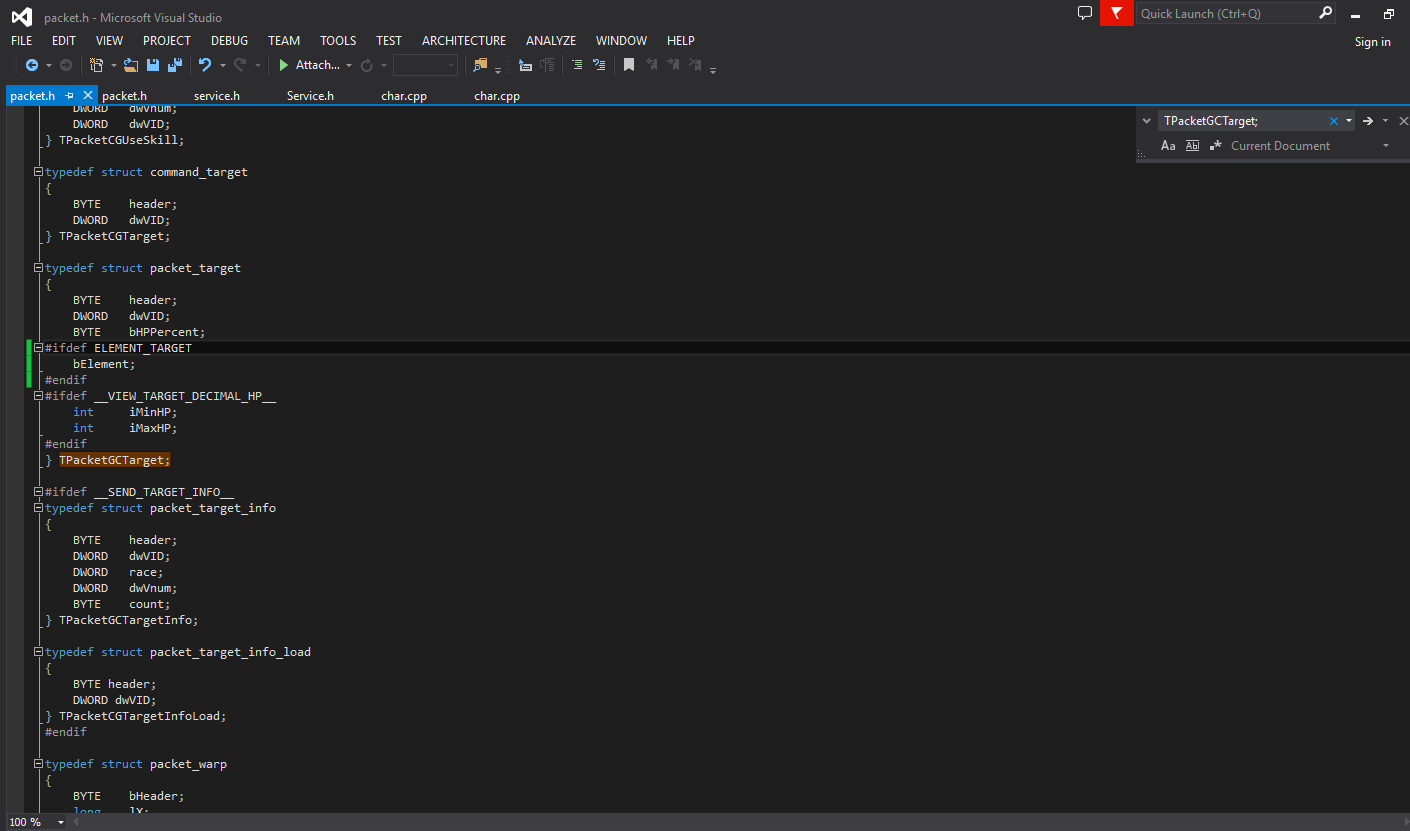
Task: Click the Open File folder icon
Action: coord(131,65)
